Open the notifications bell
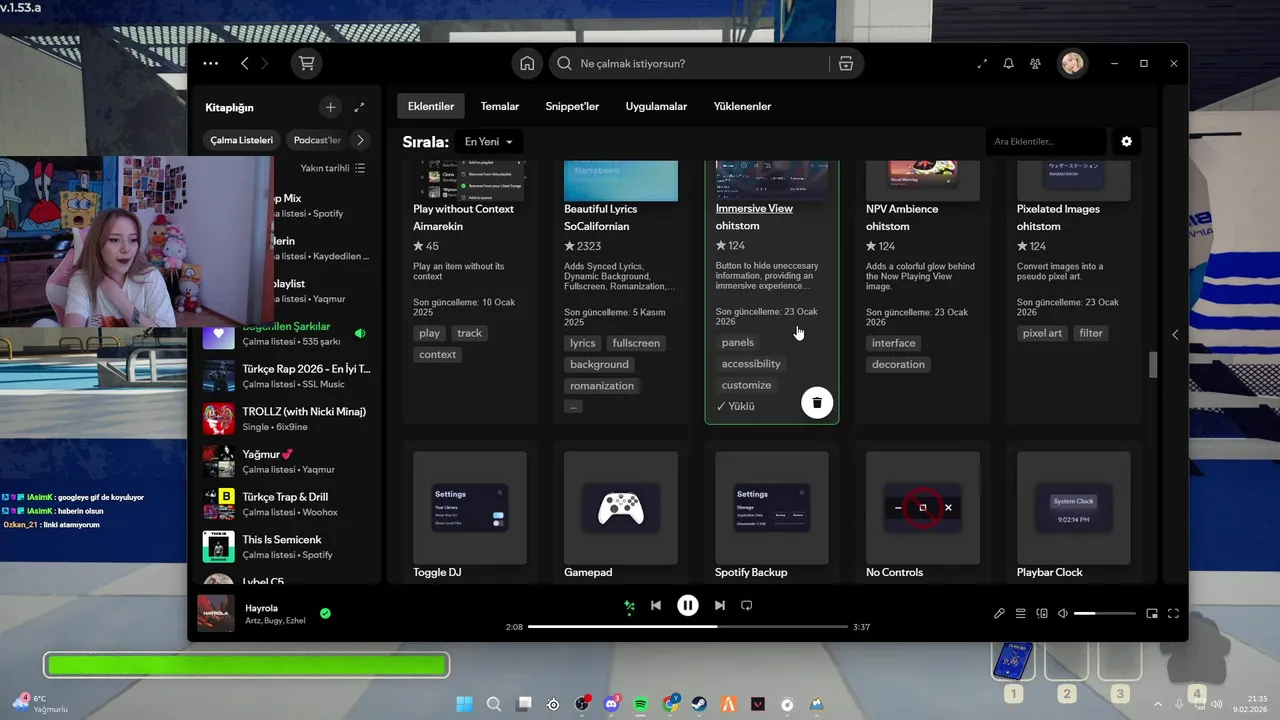Image resolution: width=1280 pixels, height=720 pixels. pos(1008,63)
